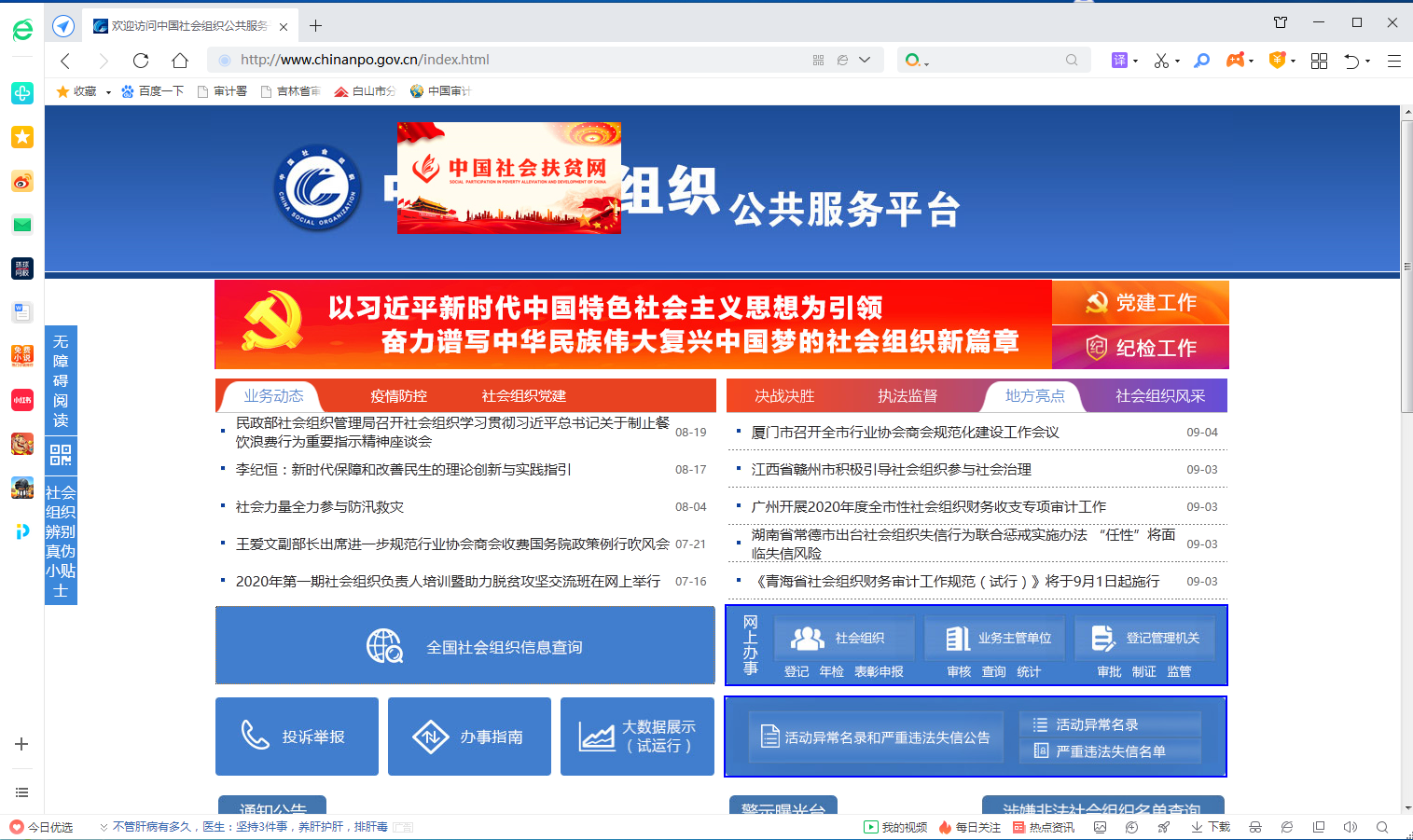Toggle sound with the speaker icon in status bar
Viewport: 1413px width, 840px height.
tap(1350, 827)
